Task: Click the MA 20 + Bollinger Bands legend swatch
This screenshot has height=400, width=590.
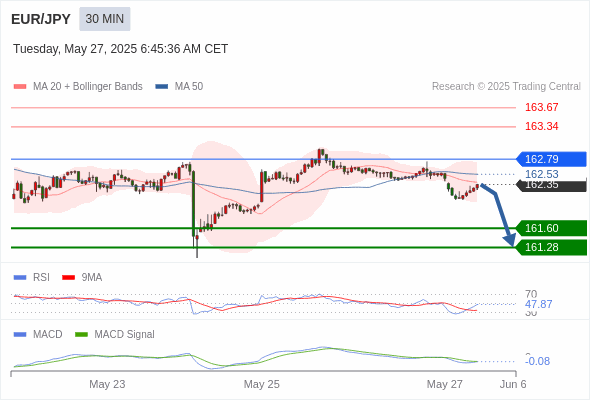Action: [20, 87]
